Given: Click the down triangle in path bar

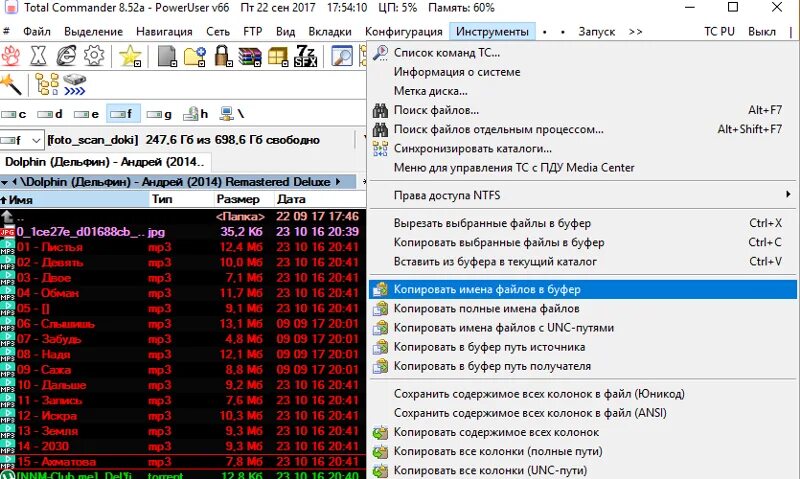Looking at the screenshot, I should tap(4, 182).
